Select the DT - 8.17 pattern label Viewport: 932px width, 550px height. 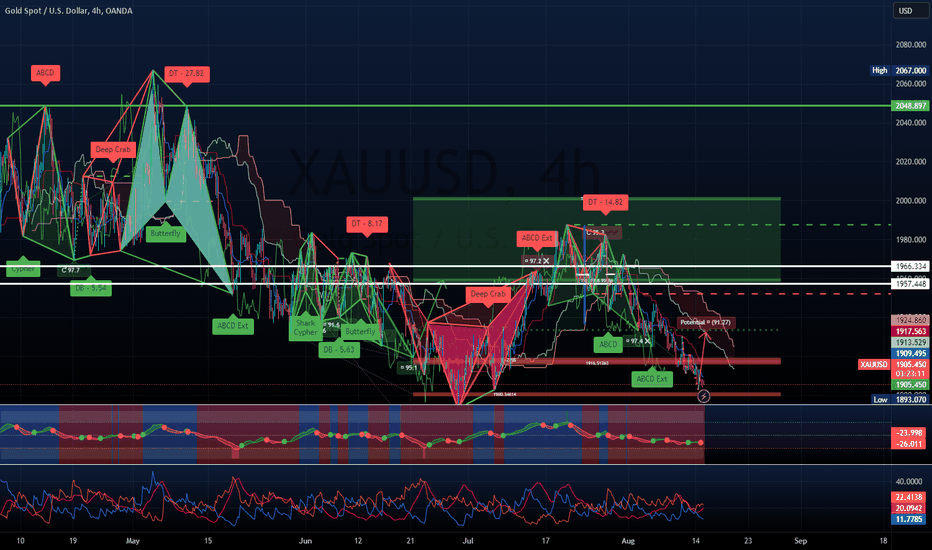coord(367,224)
